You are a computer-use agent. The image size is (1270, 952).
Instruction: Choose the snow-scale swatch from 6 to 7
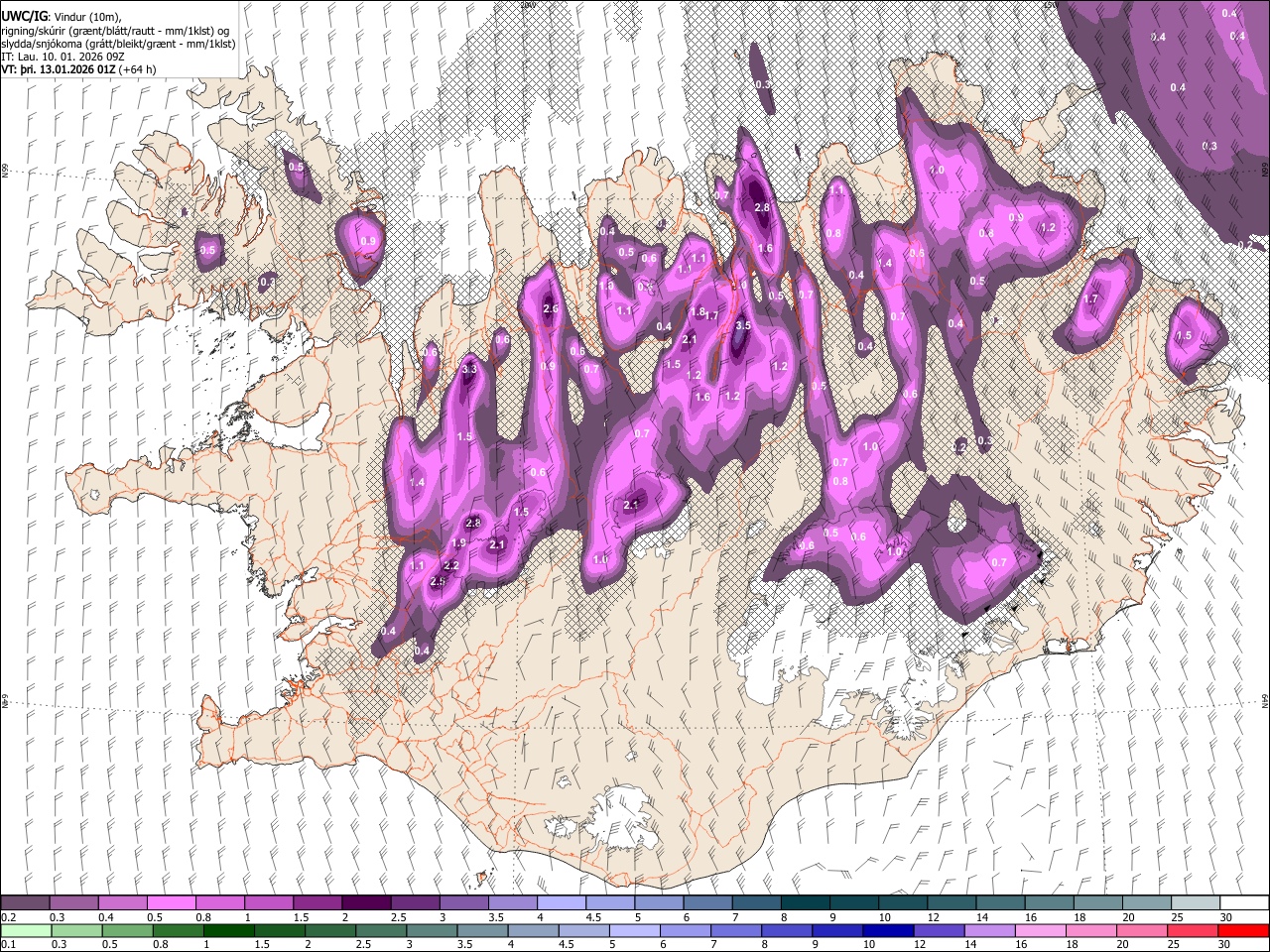[x=706, y=902]
